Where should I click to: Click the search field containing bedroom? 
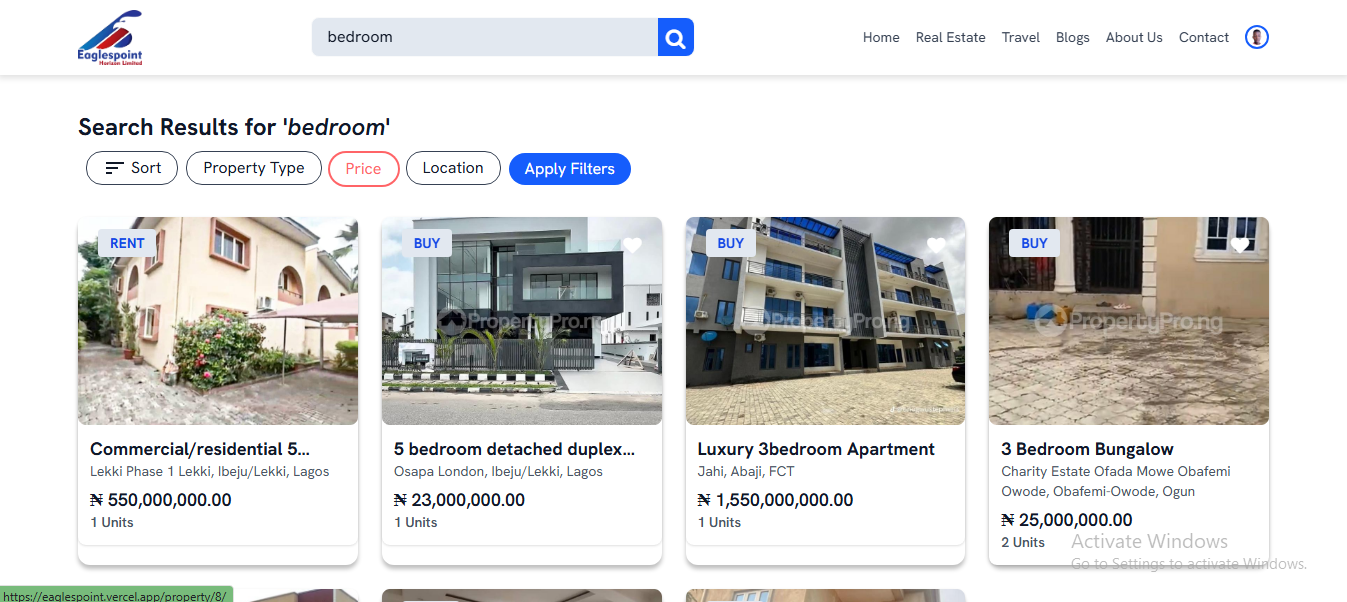point(485,37)
